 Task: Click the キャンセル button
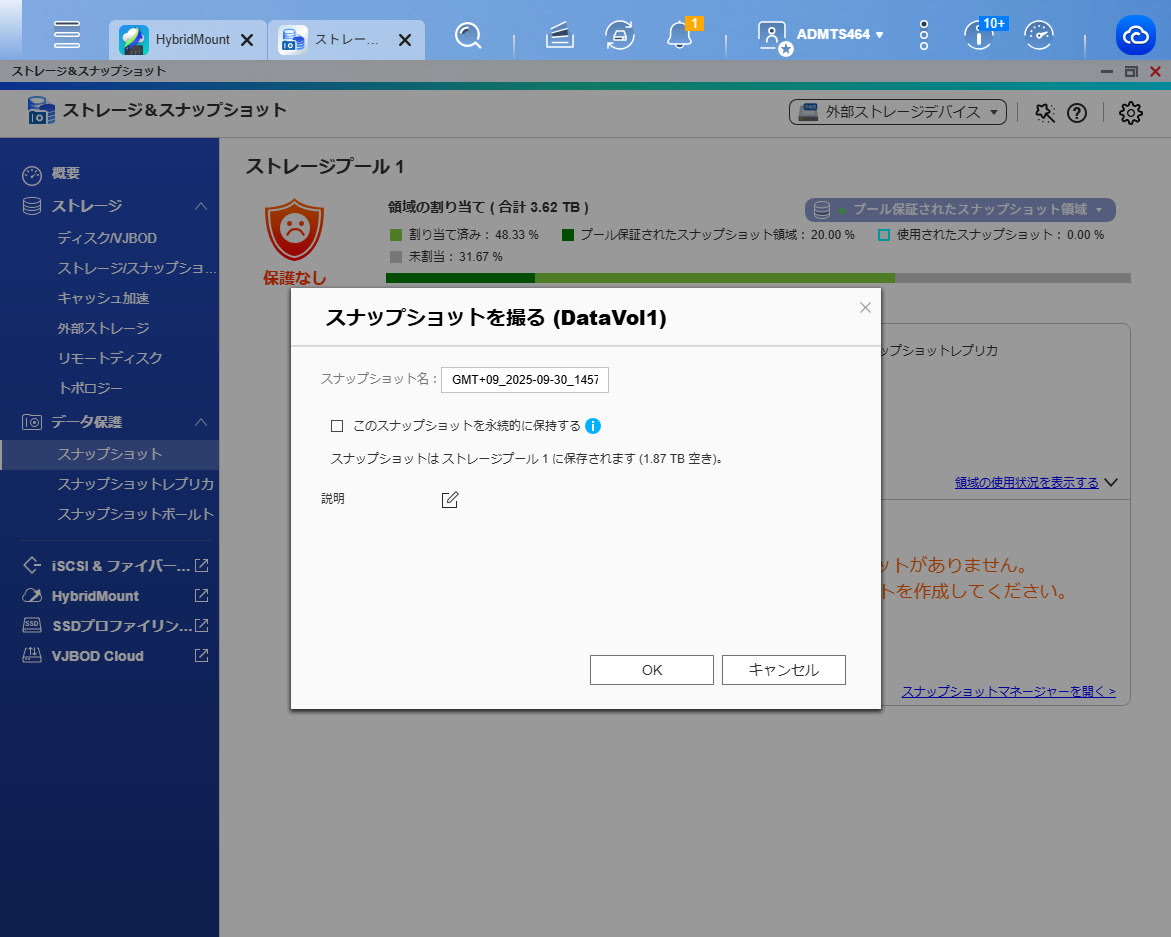[783, 670]
